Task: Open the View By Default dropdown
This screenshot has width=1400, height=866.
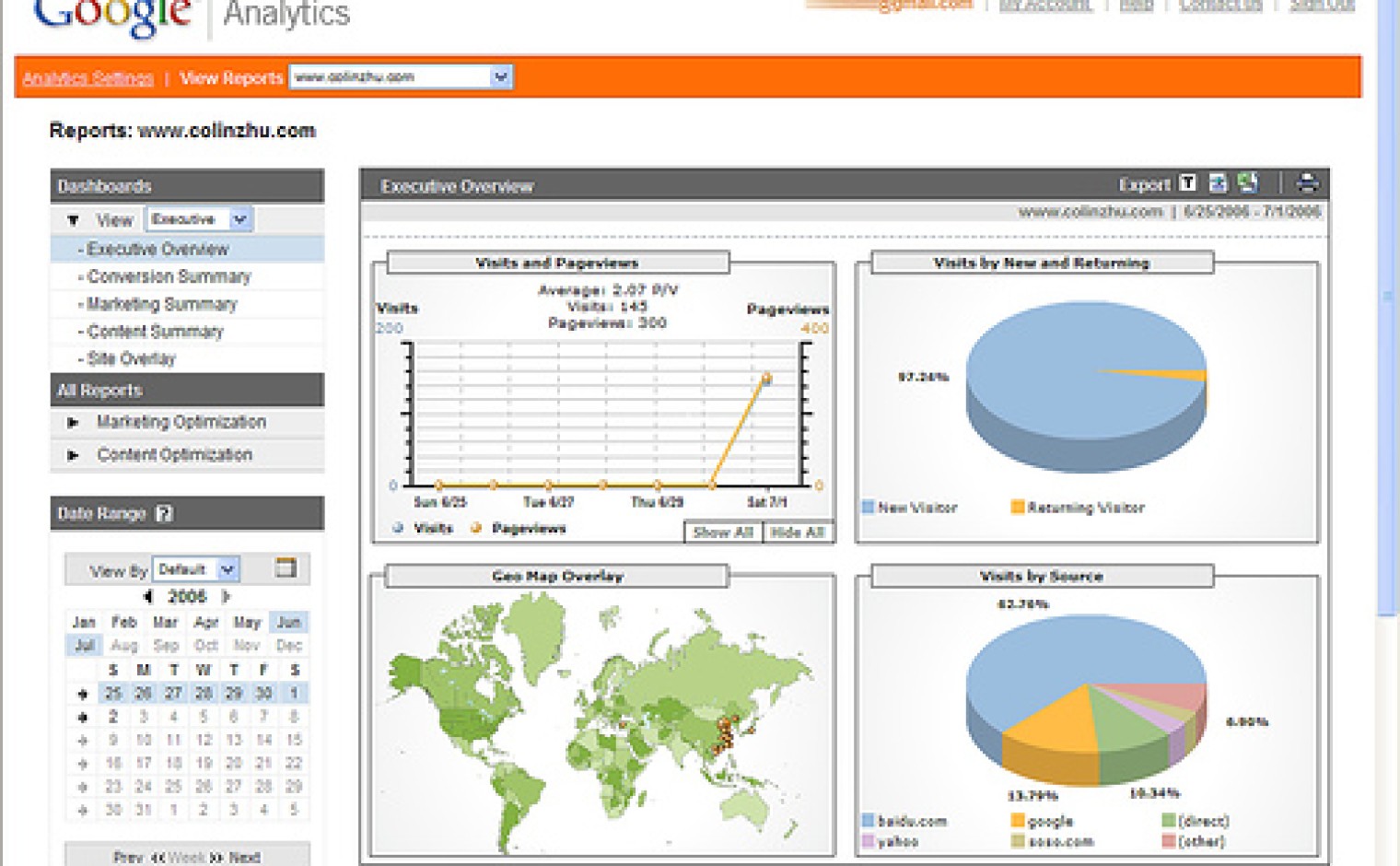Action: coord(197,569)
